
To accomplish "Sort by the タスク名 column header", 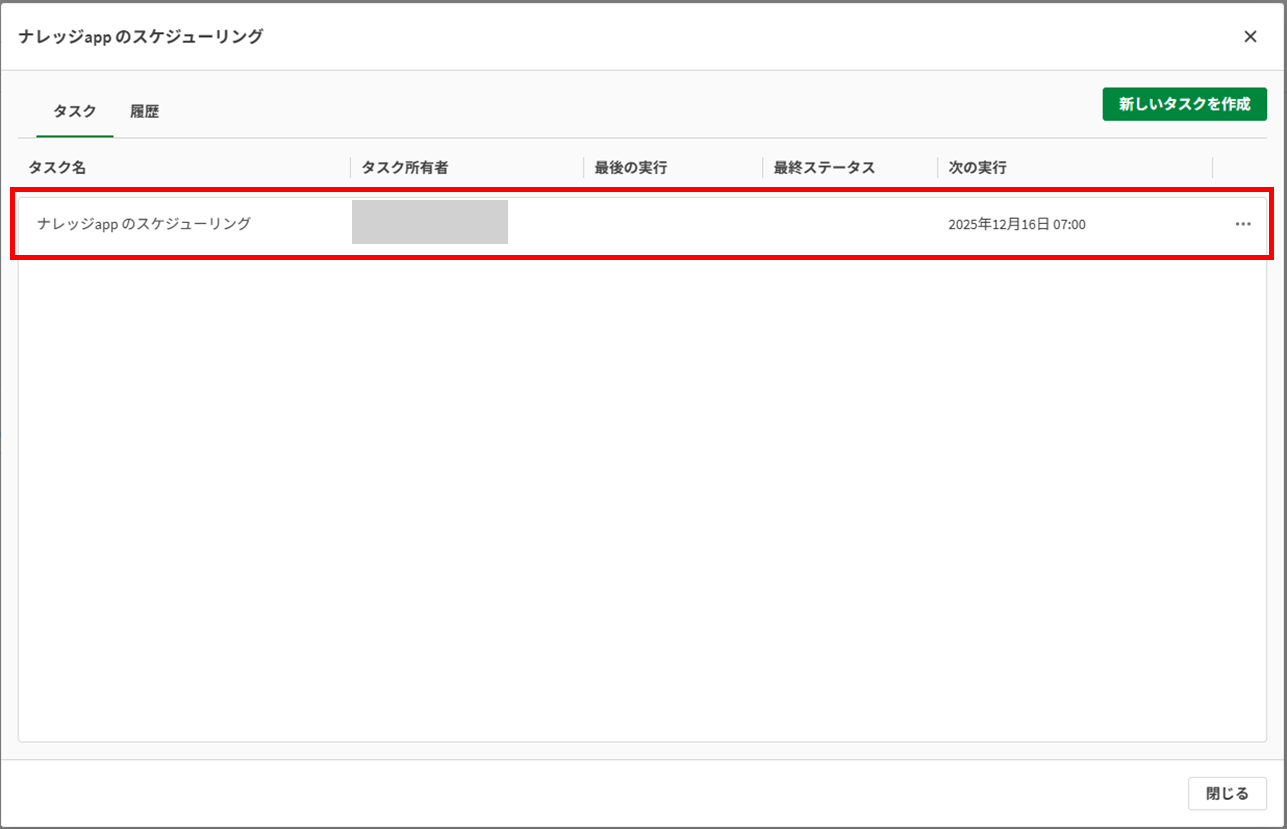I will pyautogui.click(x=57, y=168).
